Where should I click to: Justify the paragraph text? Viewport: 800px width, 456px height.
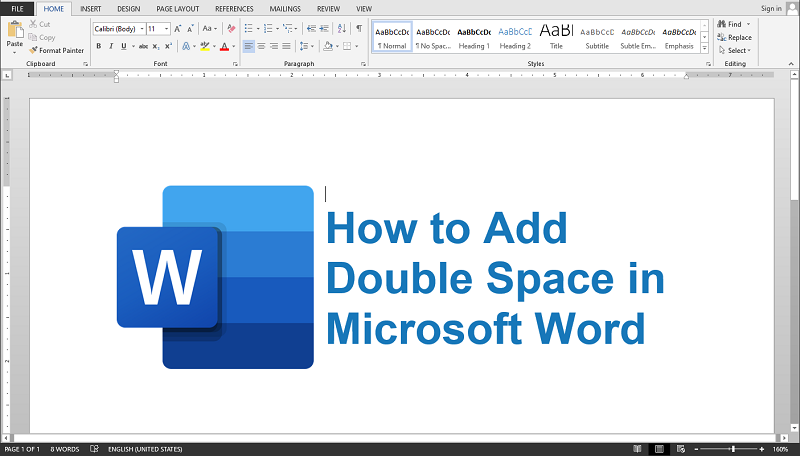[286, 46]
